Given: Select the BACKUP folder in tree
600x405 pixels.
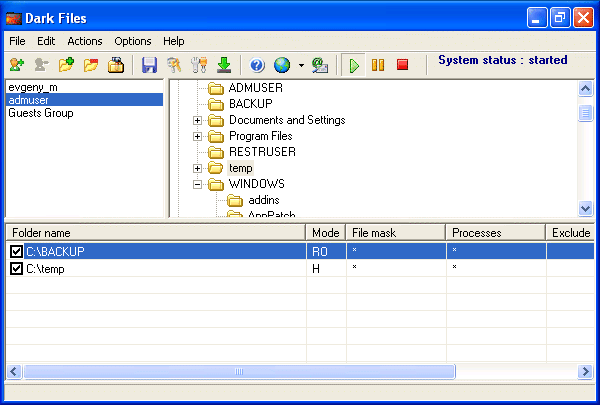Looking at the screenshot, I should (251, 104).
